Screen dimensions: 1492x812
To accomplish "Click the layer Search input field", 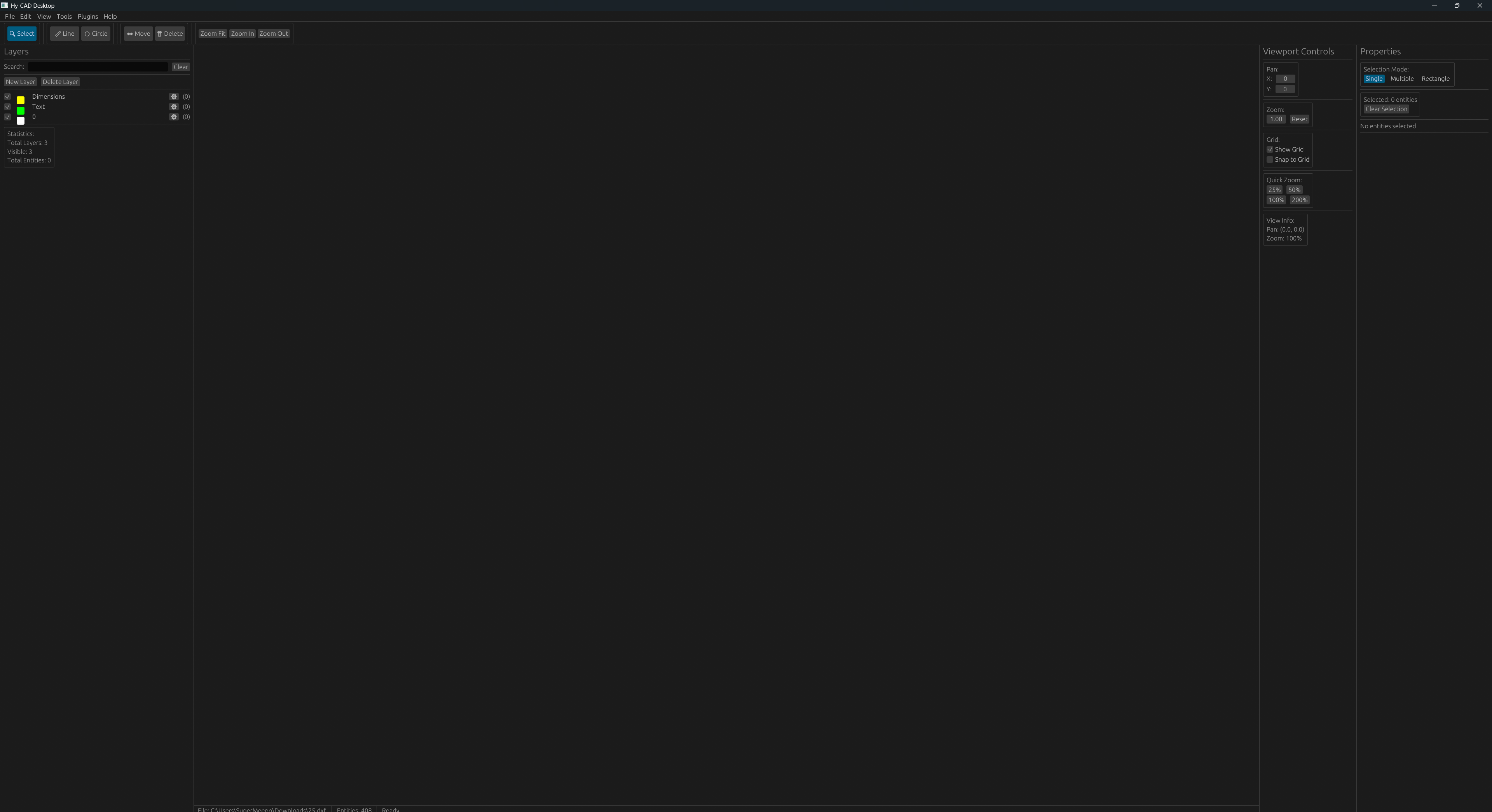I will point(98,66).
